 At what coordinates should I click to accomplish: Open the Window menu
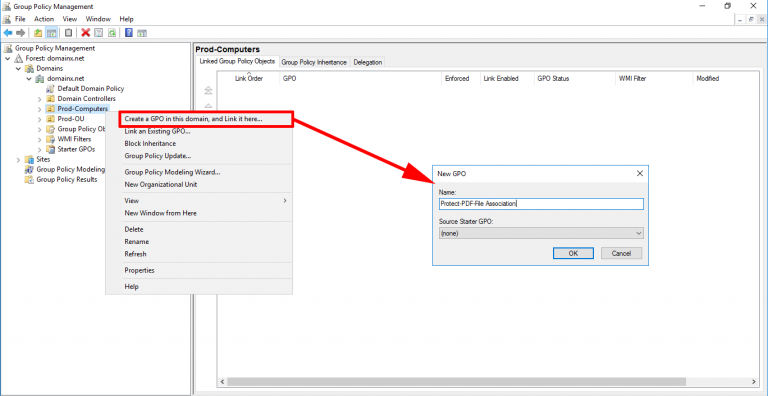[98, 19]
